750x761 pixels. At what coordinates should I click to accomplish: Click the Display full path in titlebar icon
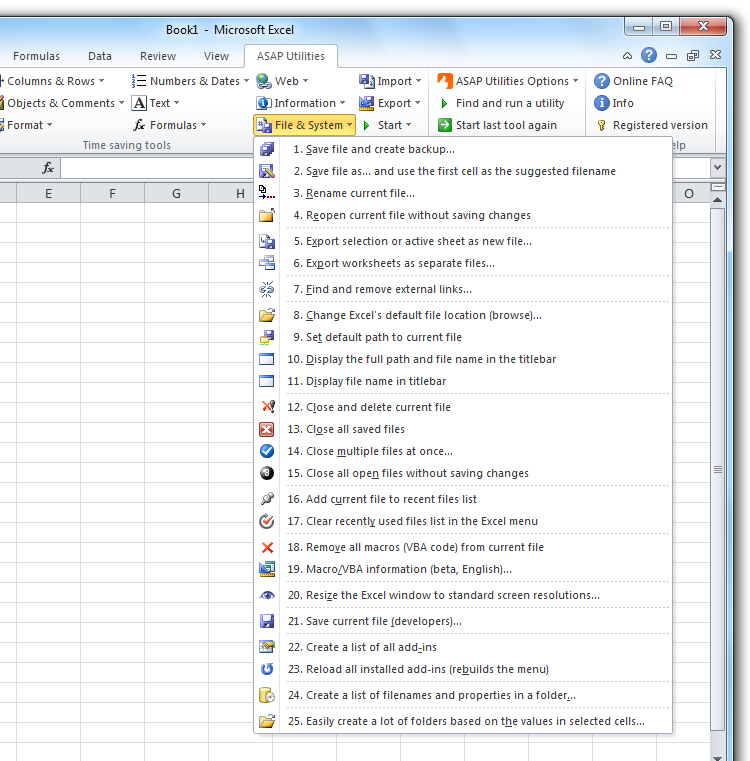coord(267,359)
